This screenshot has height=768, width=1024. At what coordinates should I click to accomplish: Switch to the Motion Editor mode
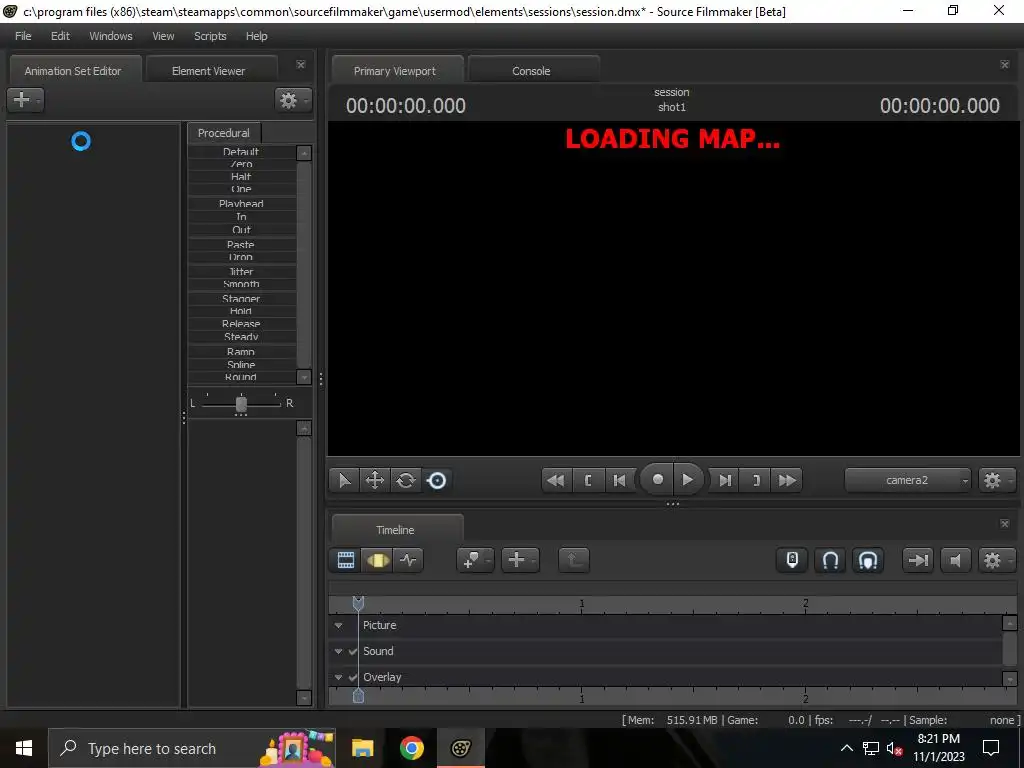[377, 560]
